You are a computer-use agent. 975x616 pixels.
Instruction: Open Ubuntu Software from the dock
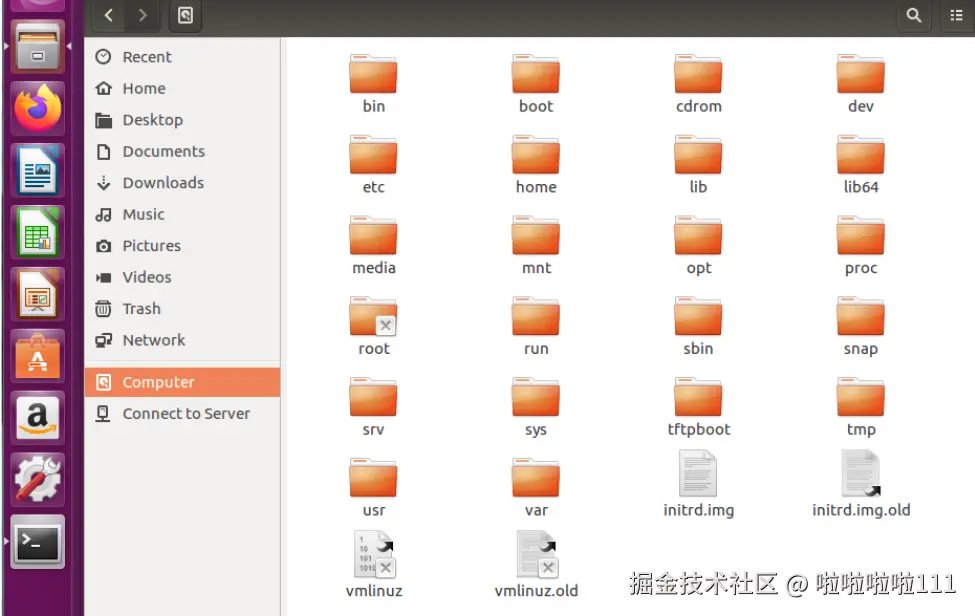coord(38,356)
